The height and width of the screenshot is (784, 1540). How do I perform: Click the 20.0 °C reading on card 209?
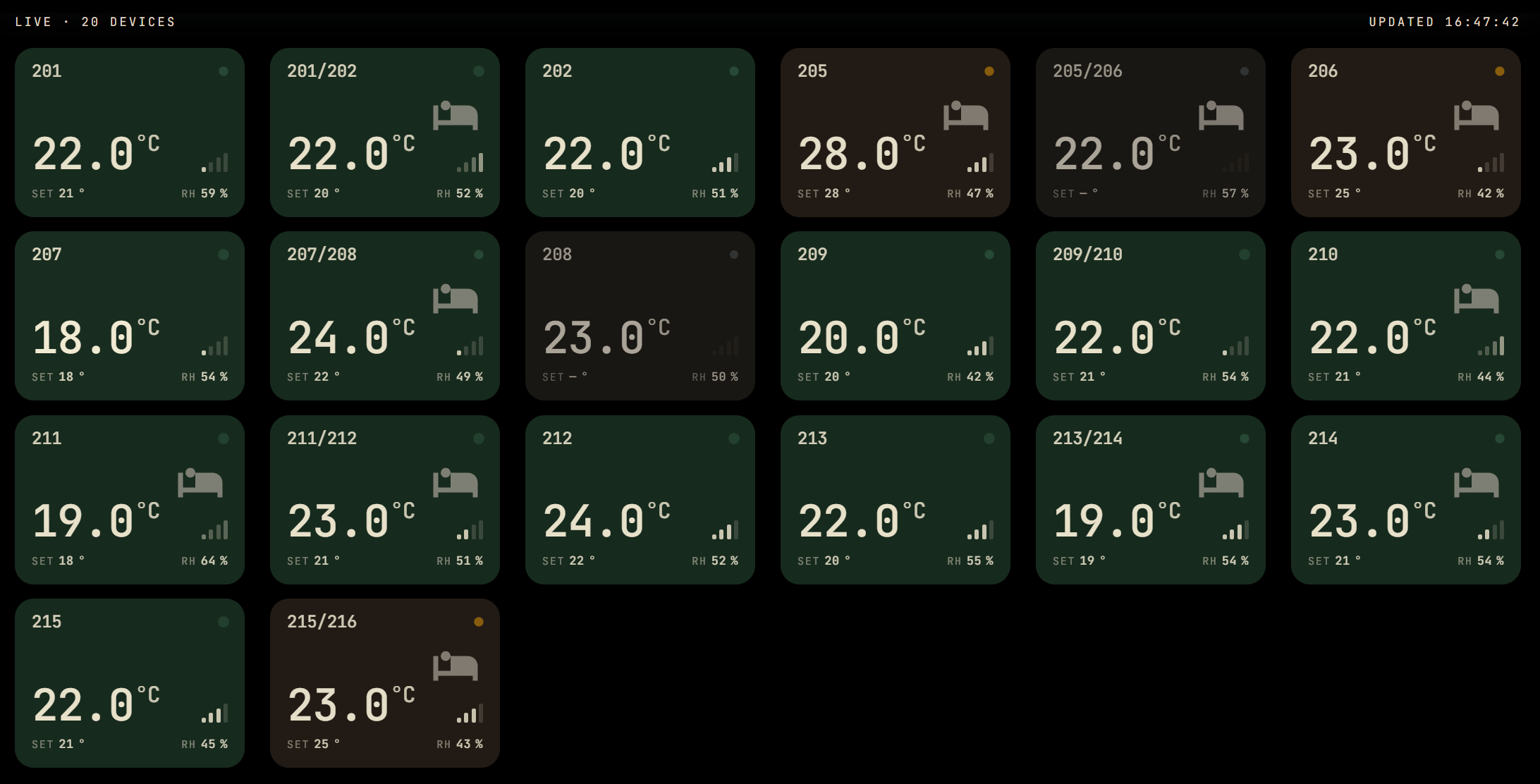pyautogui.click(x=862, y=337)
